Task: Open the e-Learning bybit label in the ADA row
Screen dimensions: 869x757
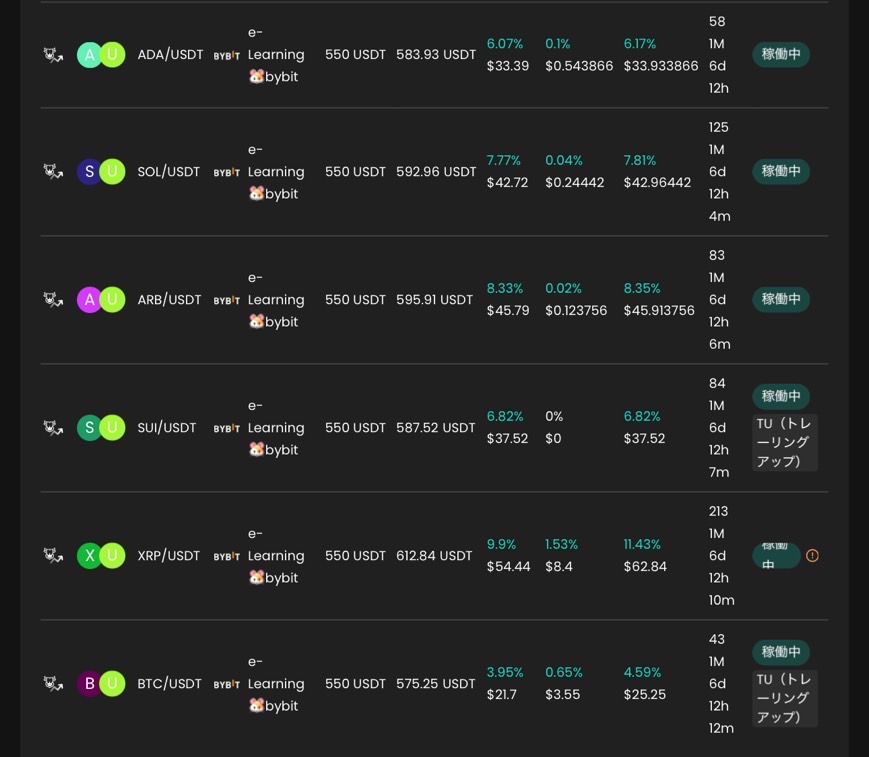Action: tap(275, 55)
